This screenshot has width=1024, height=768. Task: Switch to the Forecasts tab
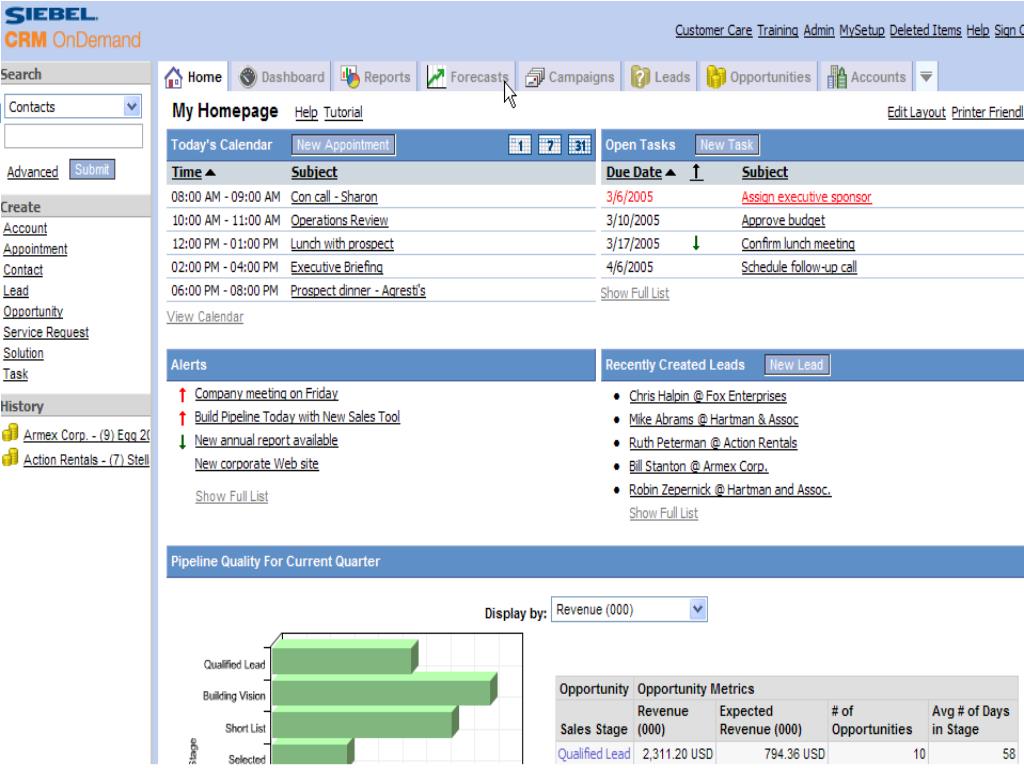(468, 77)
